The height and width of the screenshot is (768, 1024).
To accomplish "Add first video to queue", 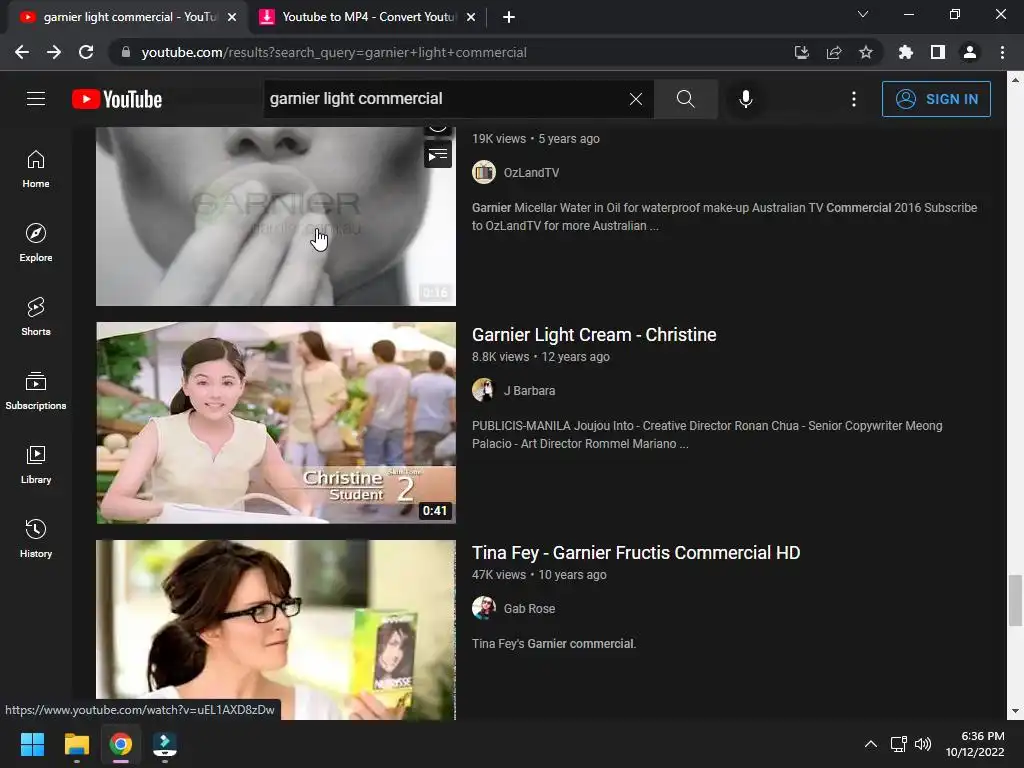I will coord(438,155).
